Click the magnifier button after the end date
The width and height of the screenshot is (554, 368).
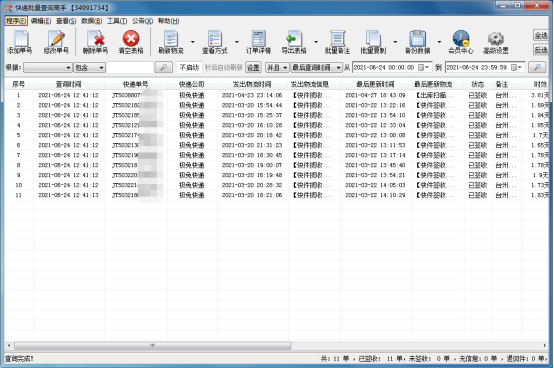click(537, 67)
